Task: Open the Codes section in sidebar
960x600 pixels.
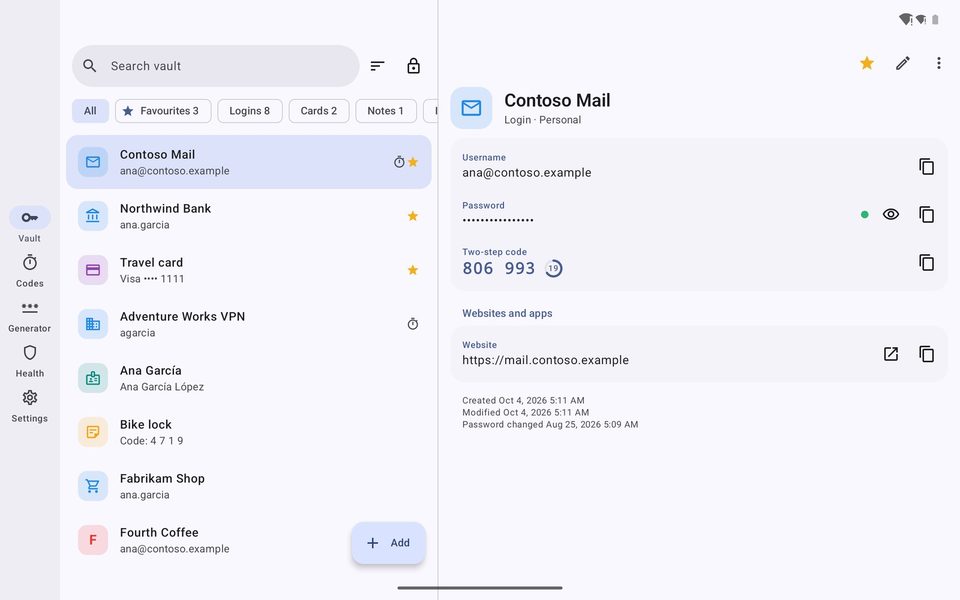Action: [x=29, y=271]
